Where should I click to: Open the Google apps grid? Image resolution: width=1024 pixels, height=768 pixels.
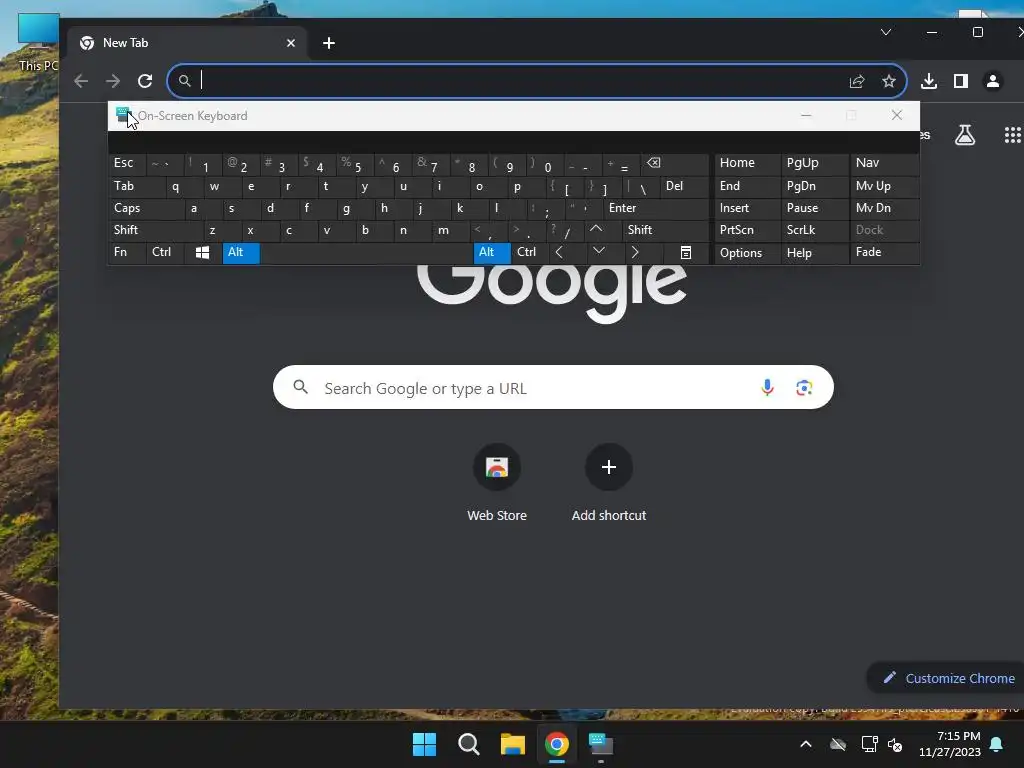point(1012,135)
